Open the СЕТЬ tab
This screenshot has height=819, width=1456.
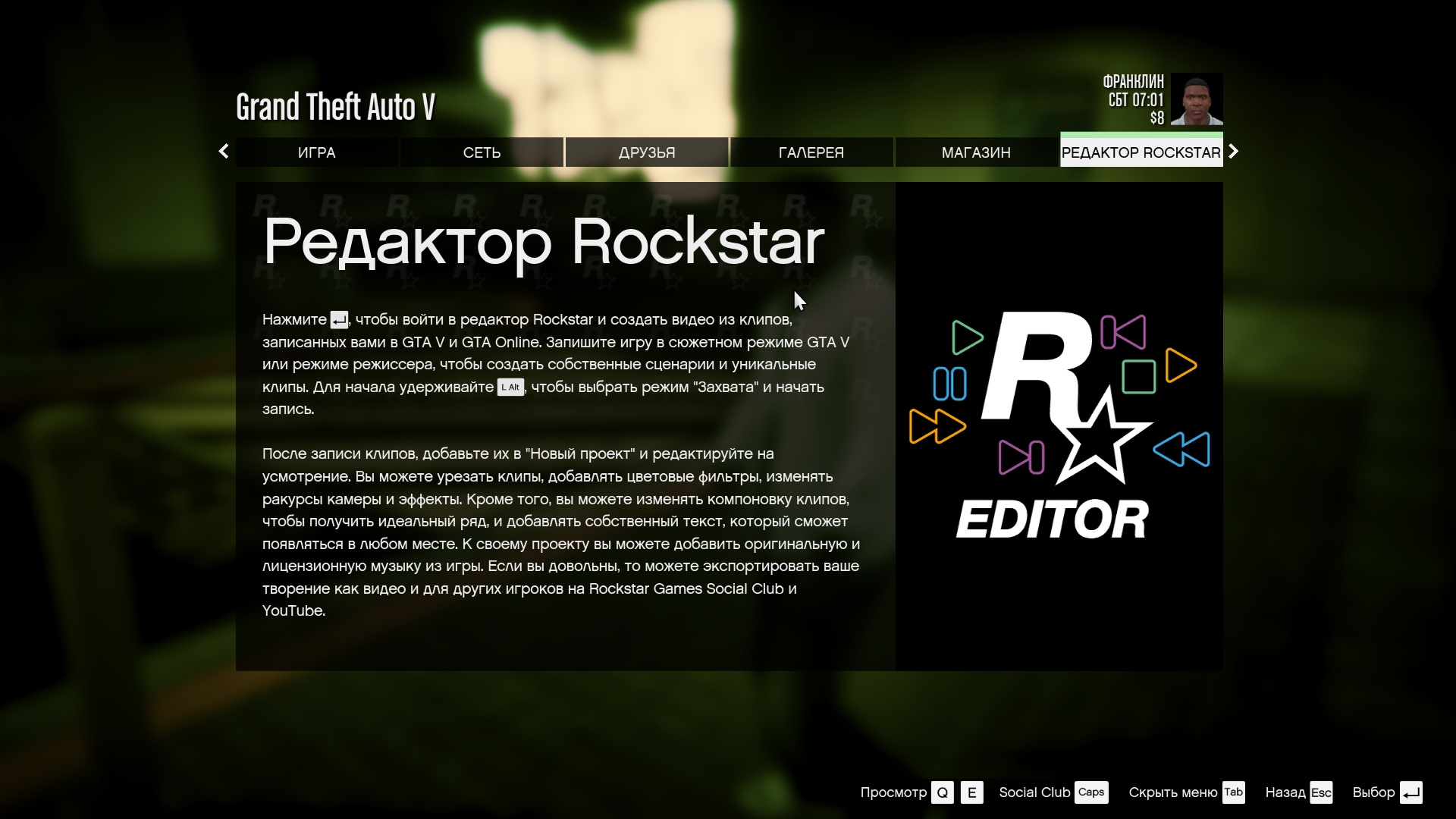click(482, 152)
